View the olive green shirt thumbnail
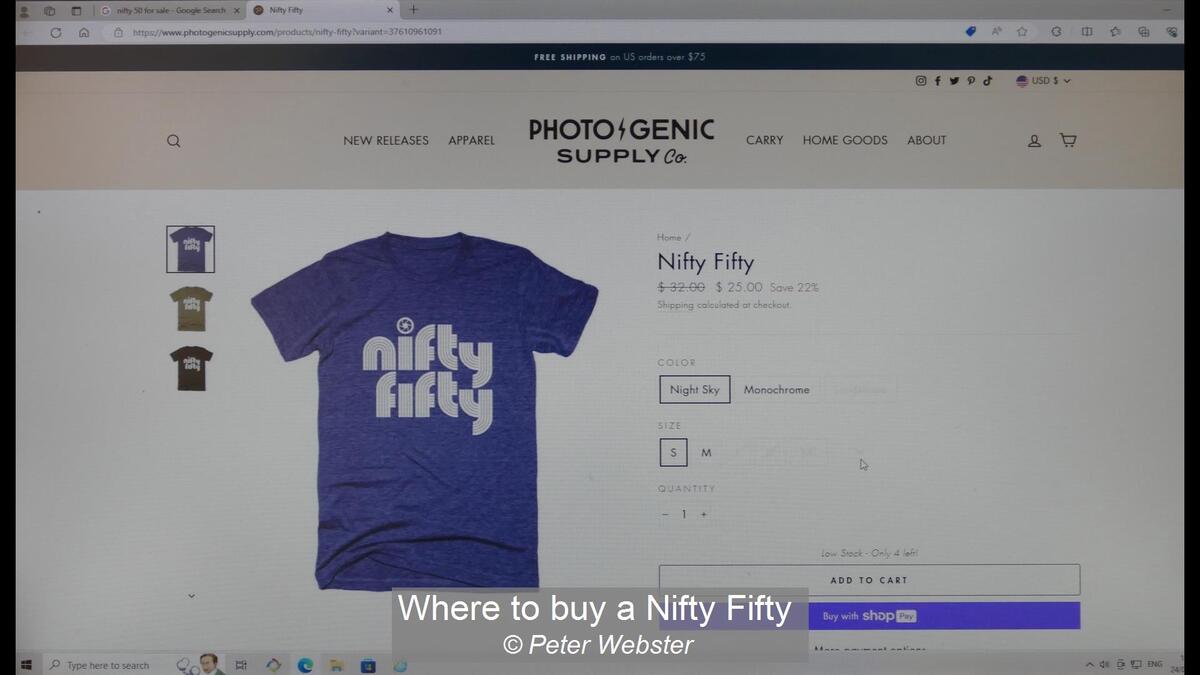This screenshot has height=675, width=1200. pos(191,309)
